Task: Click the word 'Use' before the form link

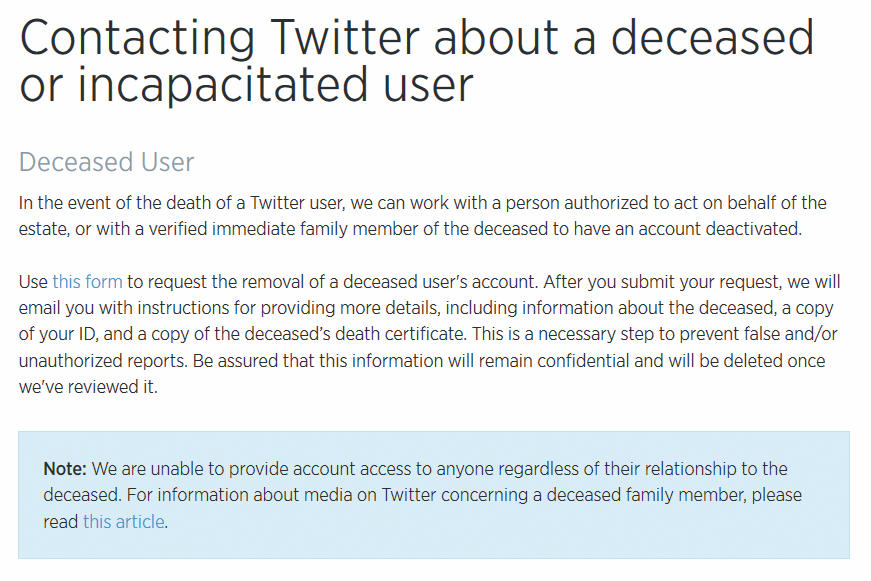Action: (33, 282)
